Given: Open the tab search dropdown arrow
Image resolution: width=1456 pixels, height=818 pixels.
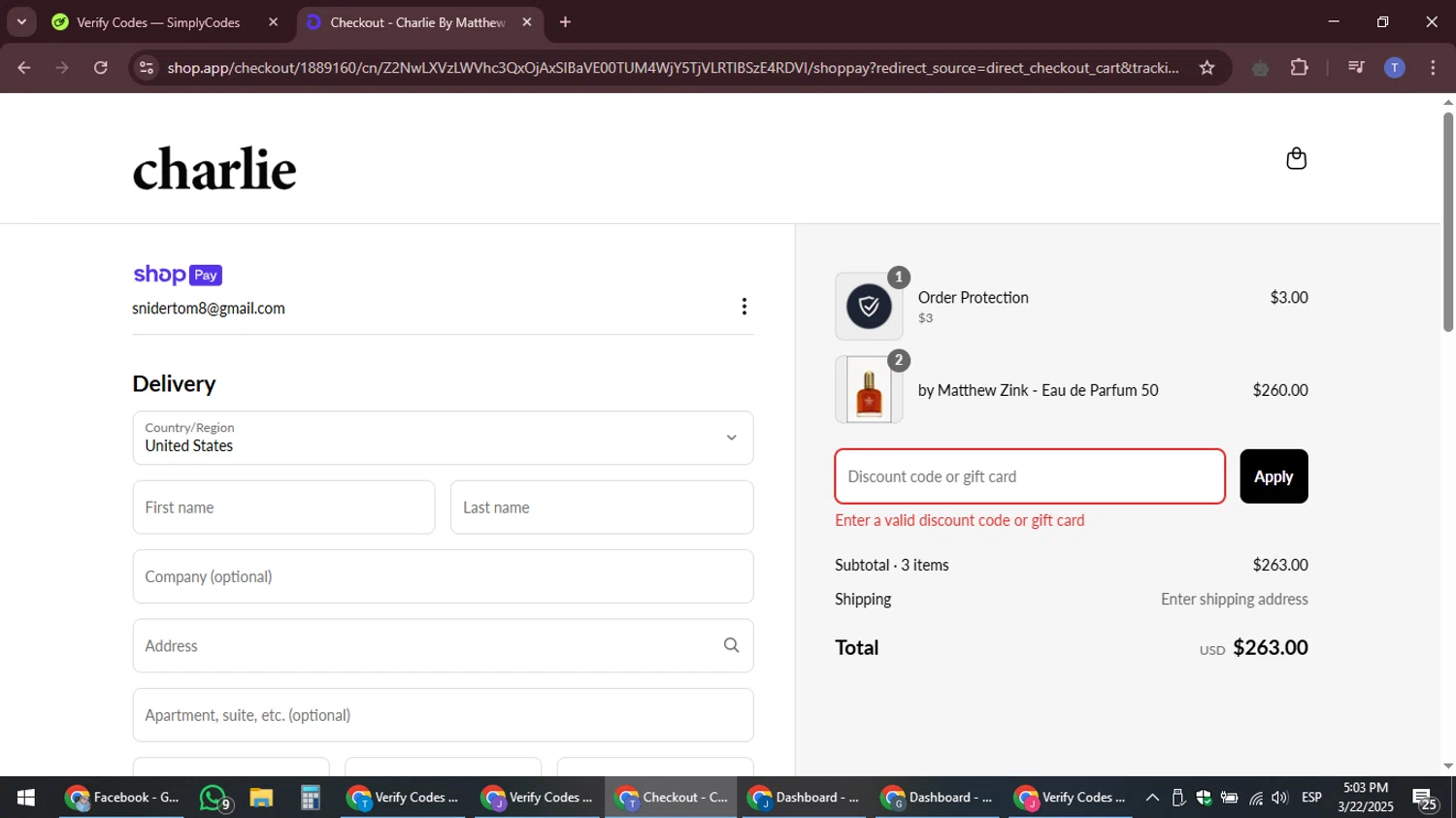Looking at the screenshot, I should coord(21,22).
